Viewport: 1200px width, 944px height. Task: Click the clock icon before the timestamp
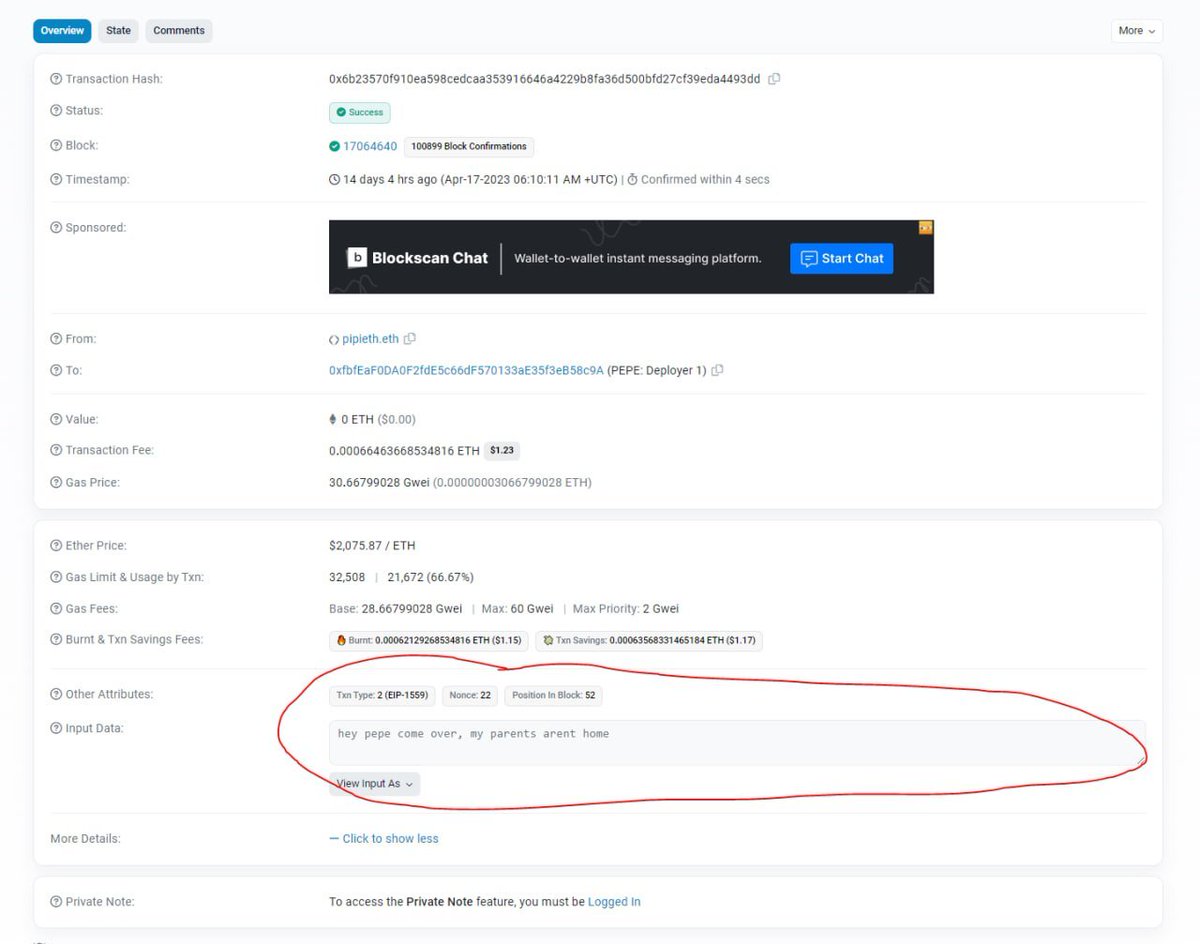point(334,179)
